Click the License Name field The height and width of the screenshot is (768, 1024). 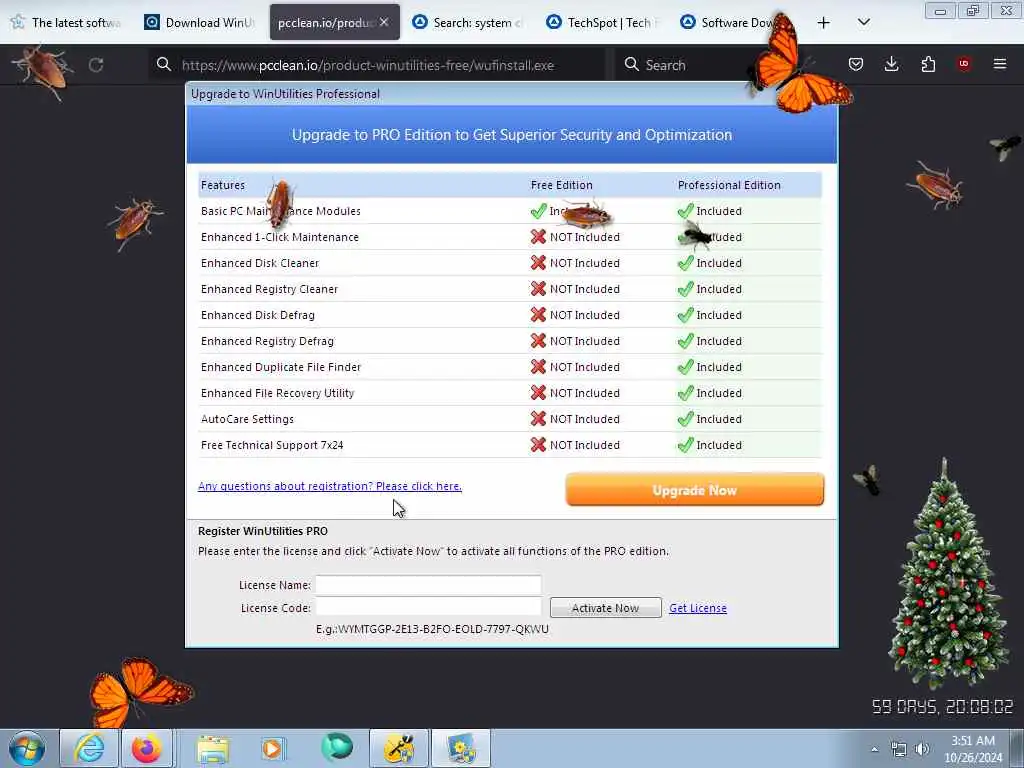[x=428, y=584]
